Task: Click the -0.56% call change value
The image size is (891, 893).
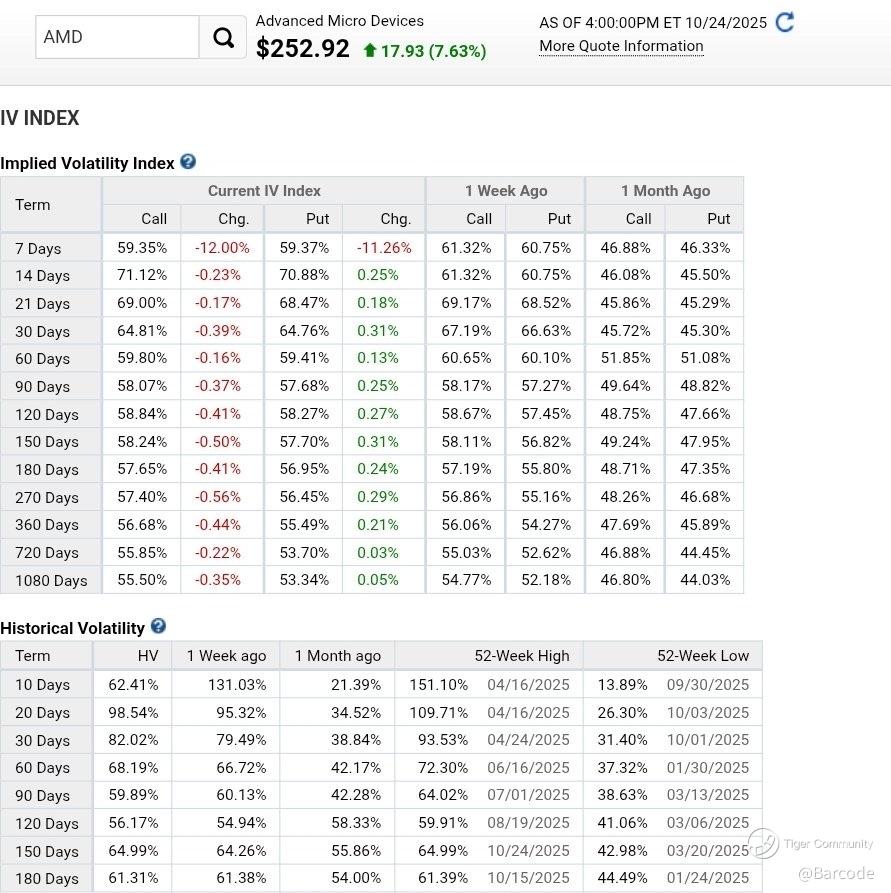Action: (218, 497)
